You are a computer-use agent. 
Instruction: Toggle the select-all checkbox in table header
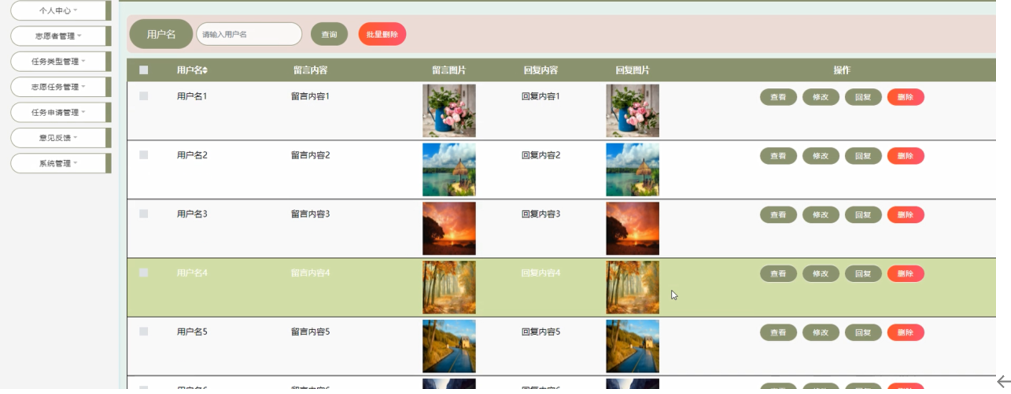pyautogui.click(x=144, y=70)
